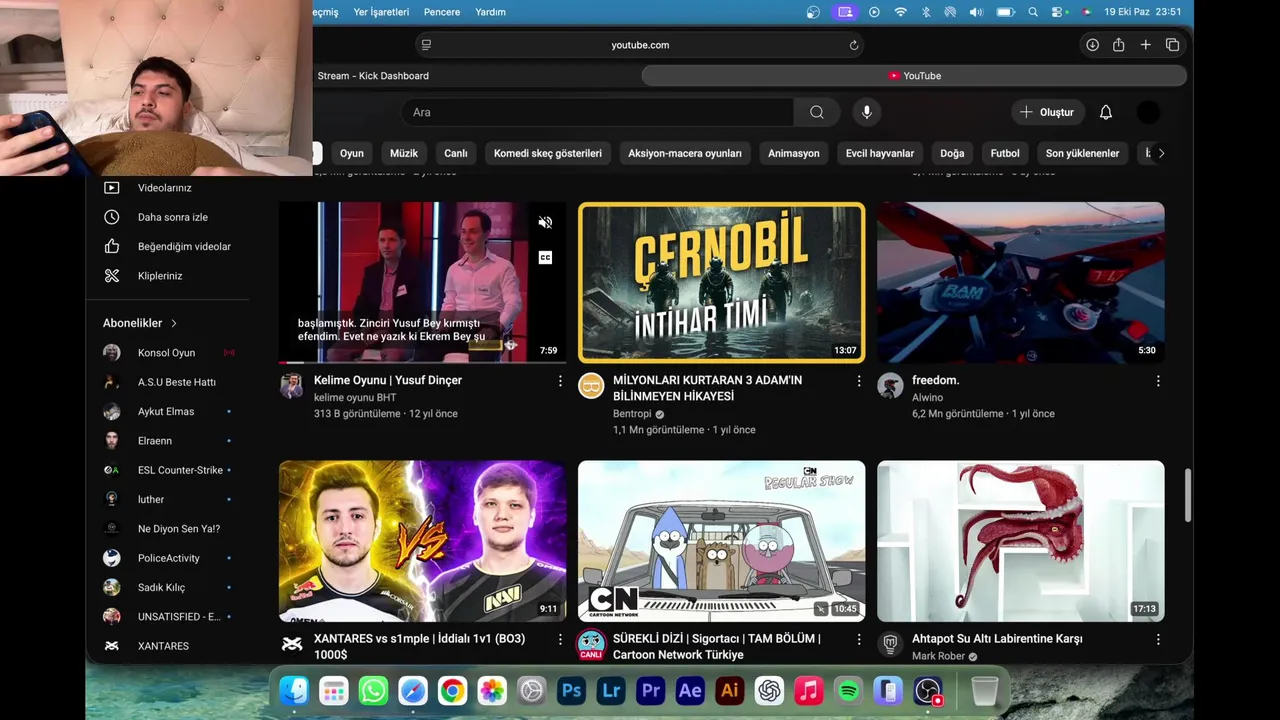This screenshot has height=720, width=1280.
Task: Toggle the Bluetooth menu bar icon
Action: (x=926, y=12)
